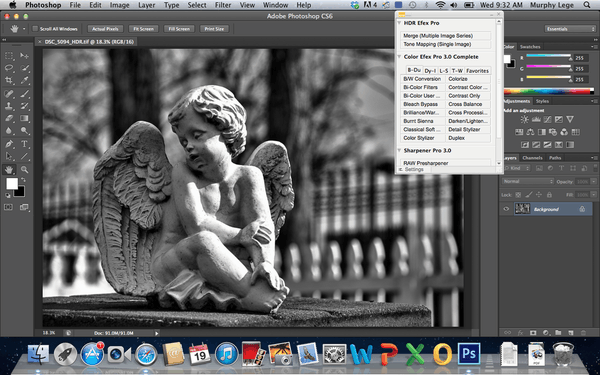Click the Fit Screen button
The image size is (600, 375).
pyautogui.click(x=143, y=29)
